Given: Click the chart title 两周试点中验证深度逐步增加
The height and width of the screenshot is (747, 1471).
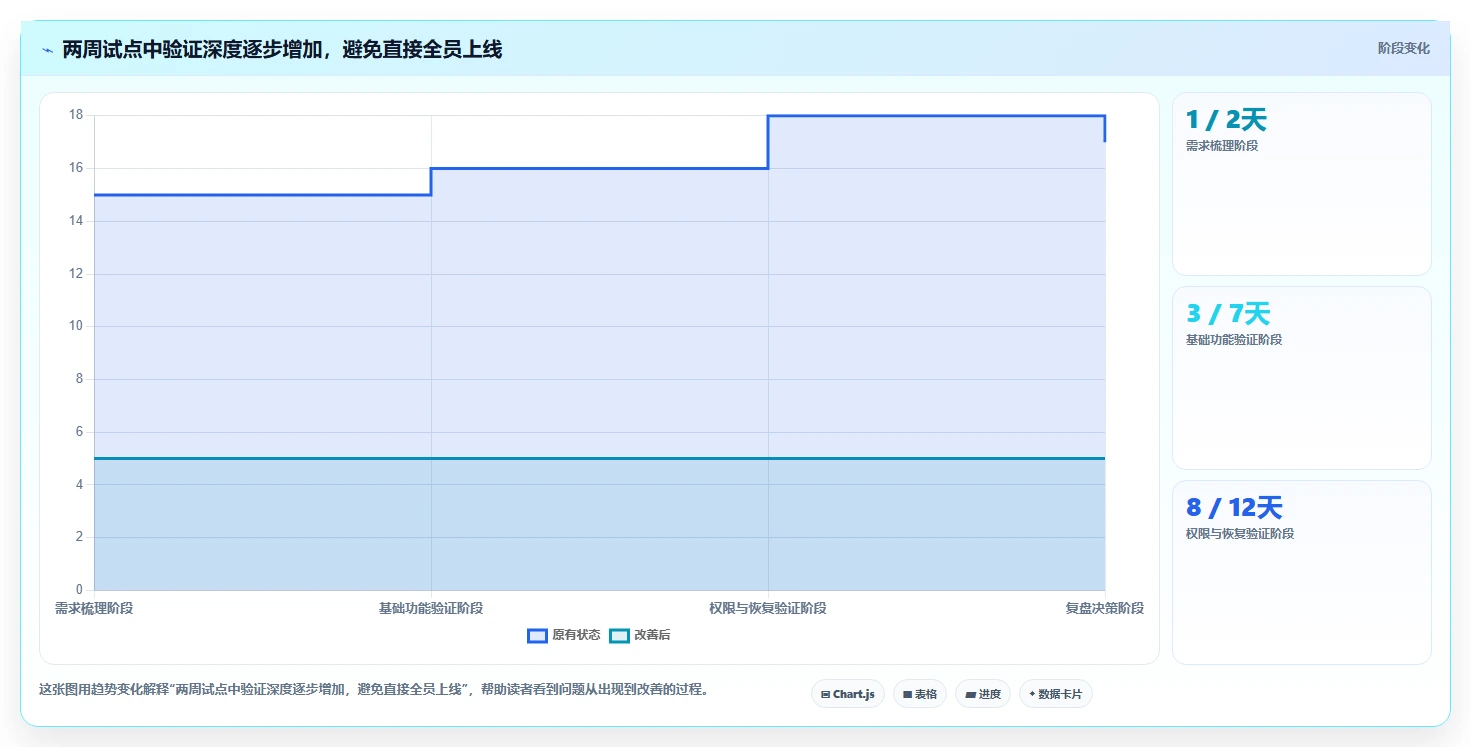Looking at the screenshot, I should [x=282, y=49].
